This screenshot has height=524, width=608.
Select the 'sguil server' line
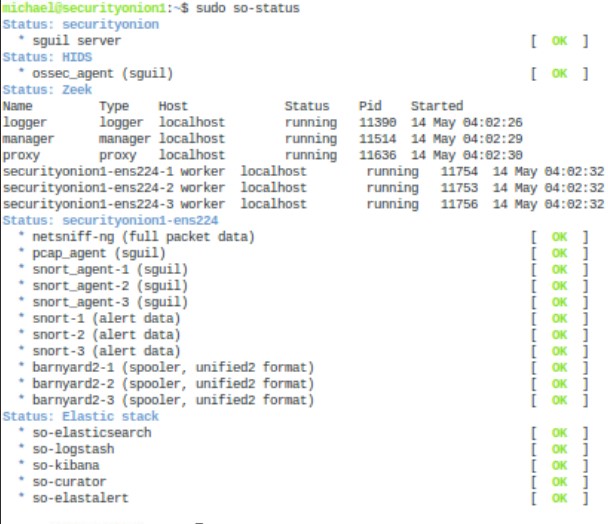pos(77,41)
